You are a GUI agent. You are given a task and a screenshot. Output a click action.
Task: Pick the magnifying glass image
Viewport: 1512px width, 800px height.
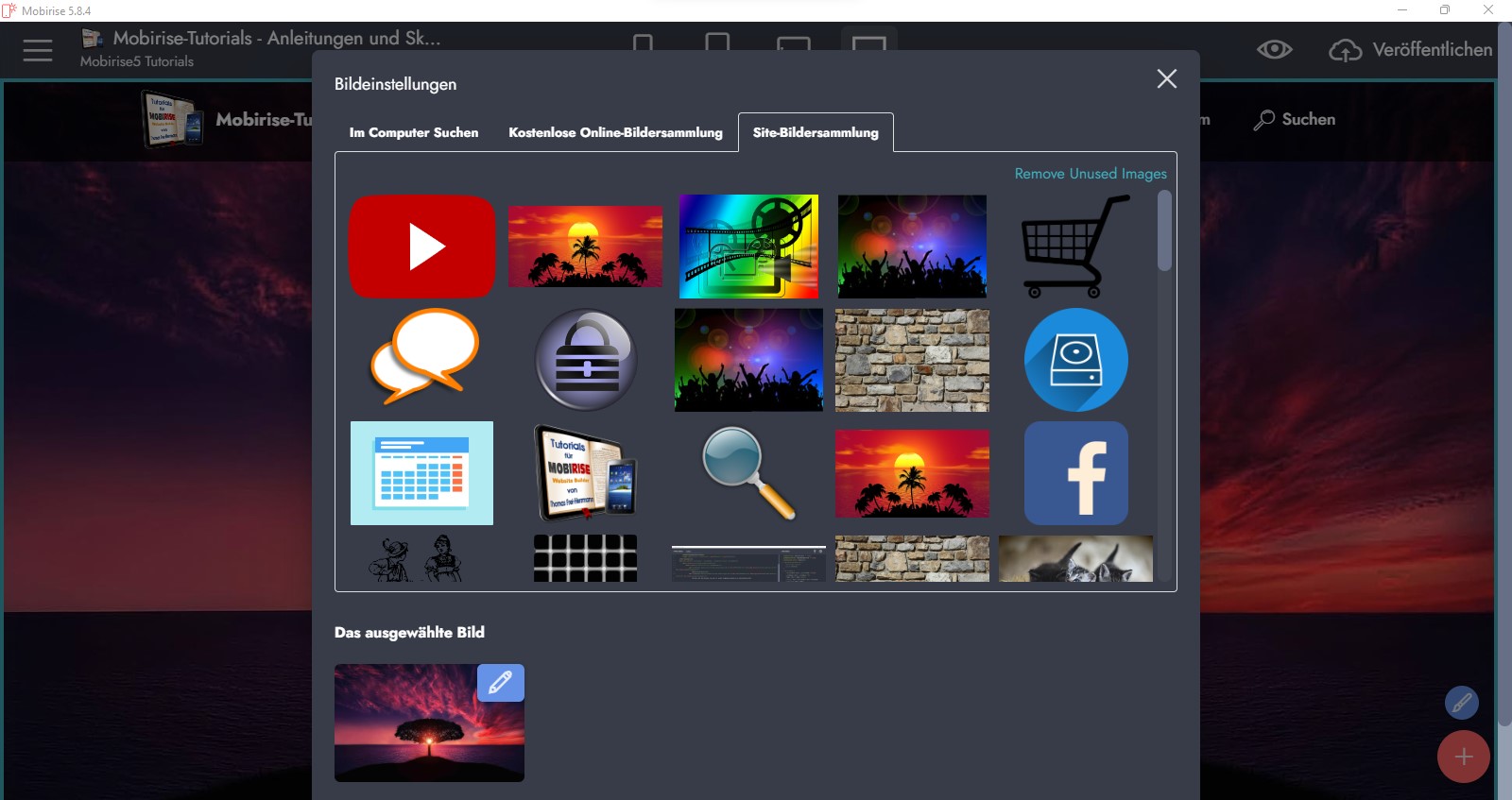point(748,473)
